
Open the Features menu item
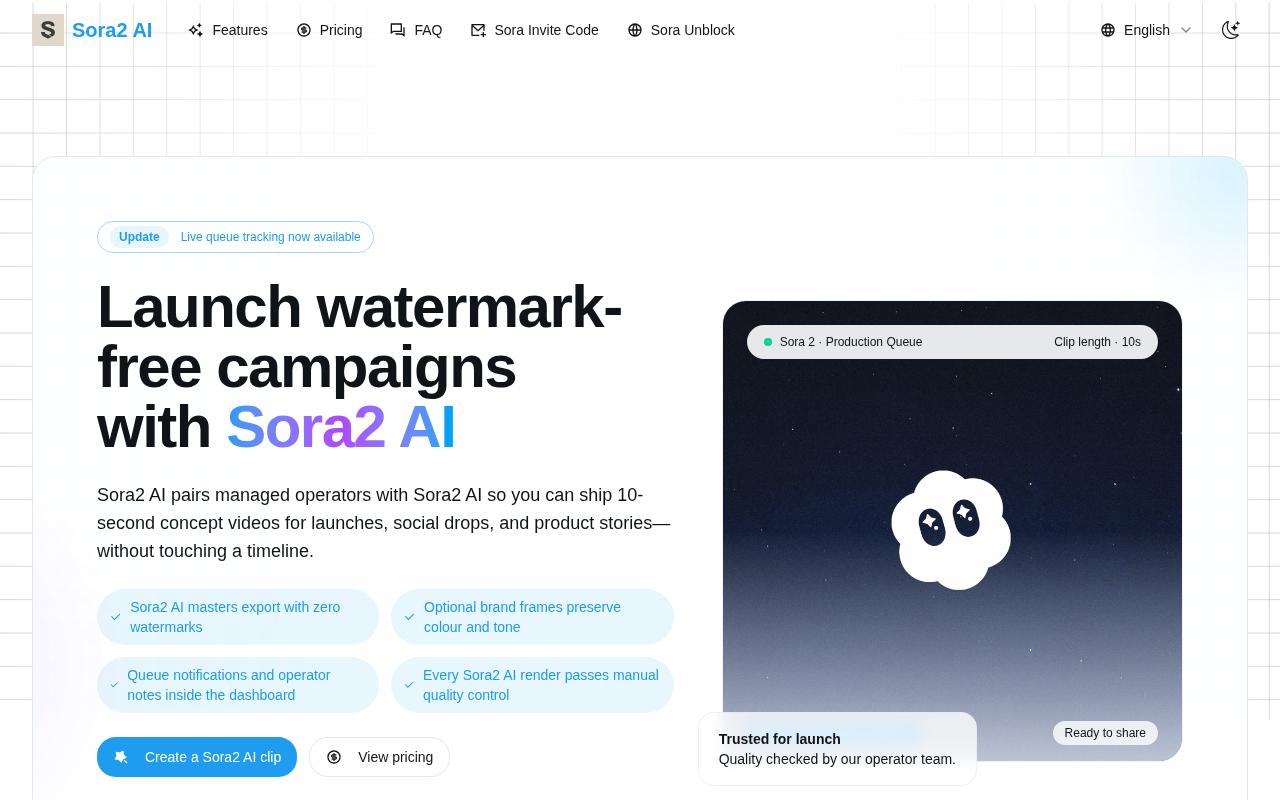tap(227, 30)
